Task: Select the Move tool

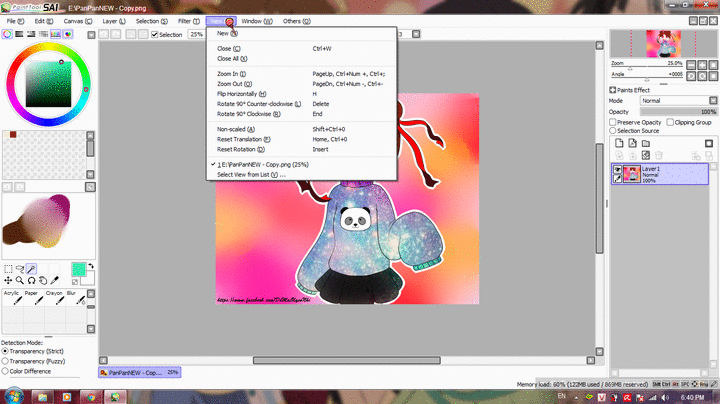Action: (x=8, y=281)
